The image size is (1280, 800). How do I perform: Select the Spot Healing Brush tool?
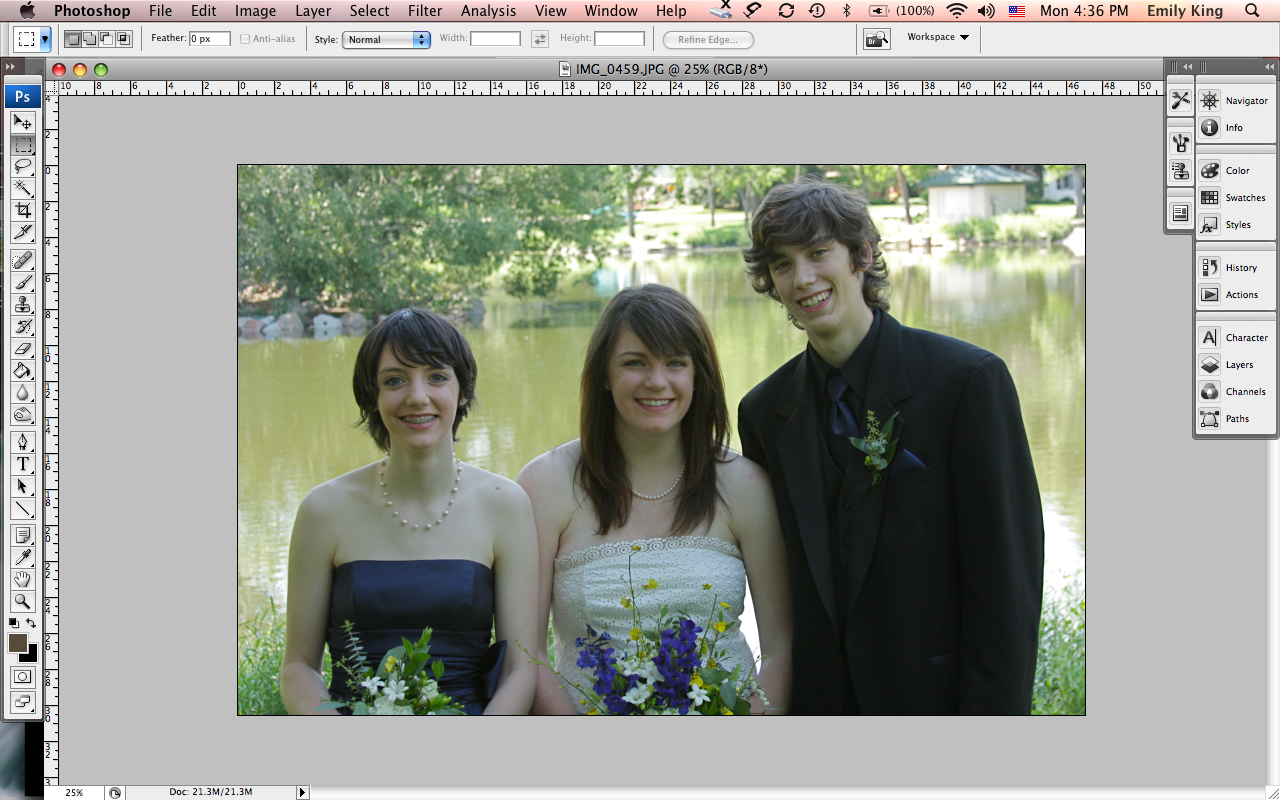22,260
